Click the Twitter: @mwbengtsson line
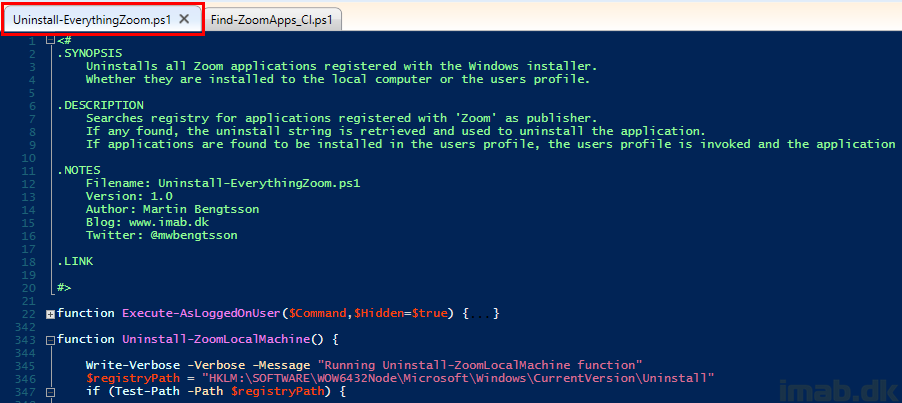The image size is (902, 403). [162, 235]
